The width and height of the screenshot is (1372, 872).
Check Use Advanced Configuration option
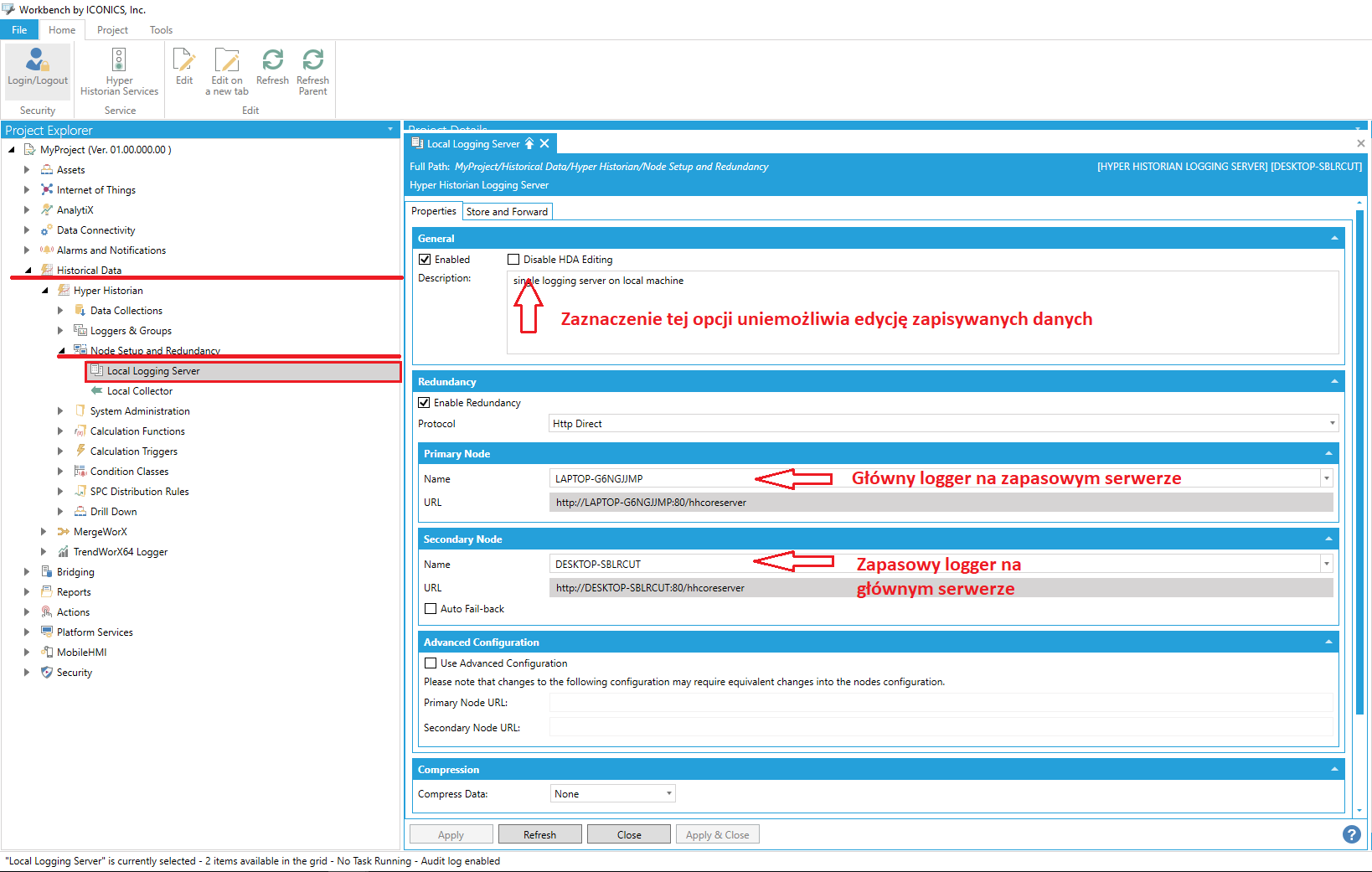click(x=431, y=663)
